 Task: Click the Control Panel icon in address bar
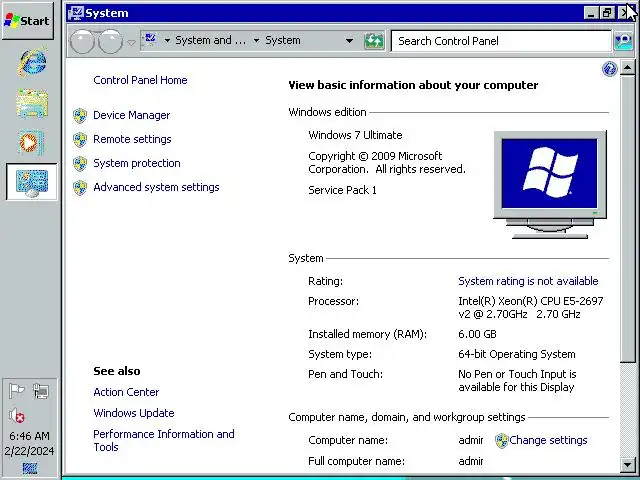click(151, 40)
